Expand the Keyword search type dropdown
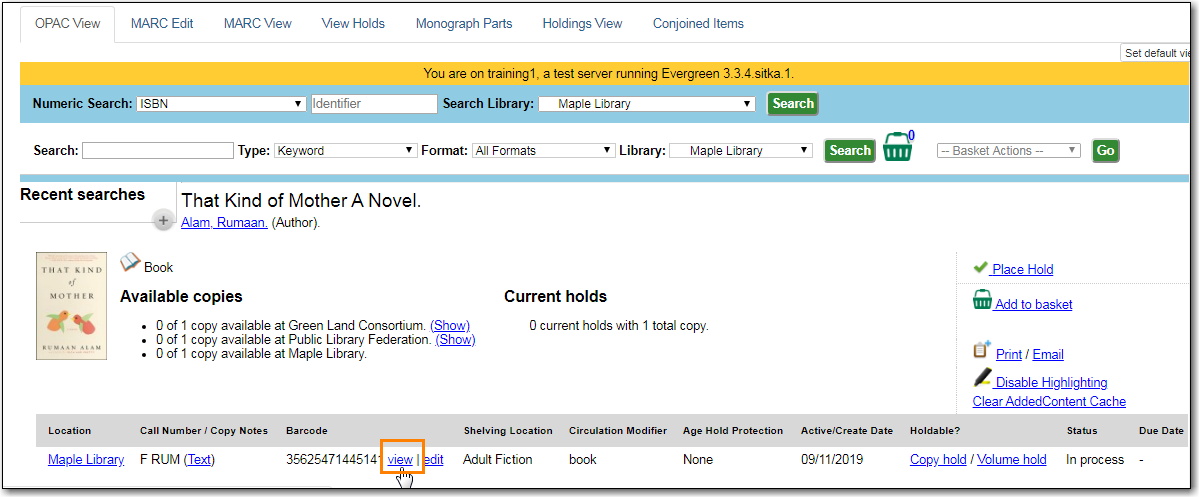Viewport: 1199px width, 497px height. (x=345, y=150)
